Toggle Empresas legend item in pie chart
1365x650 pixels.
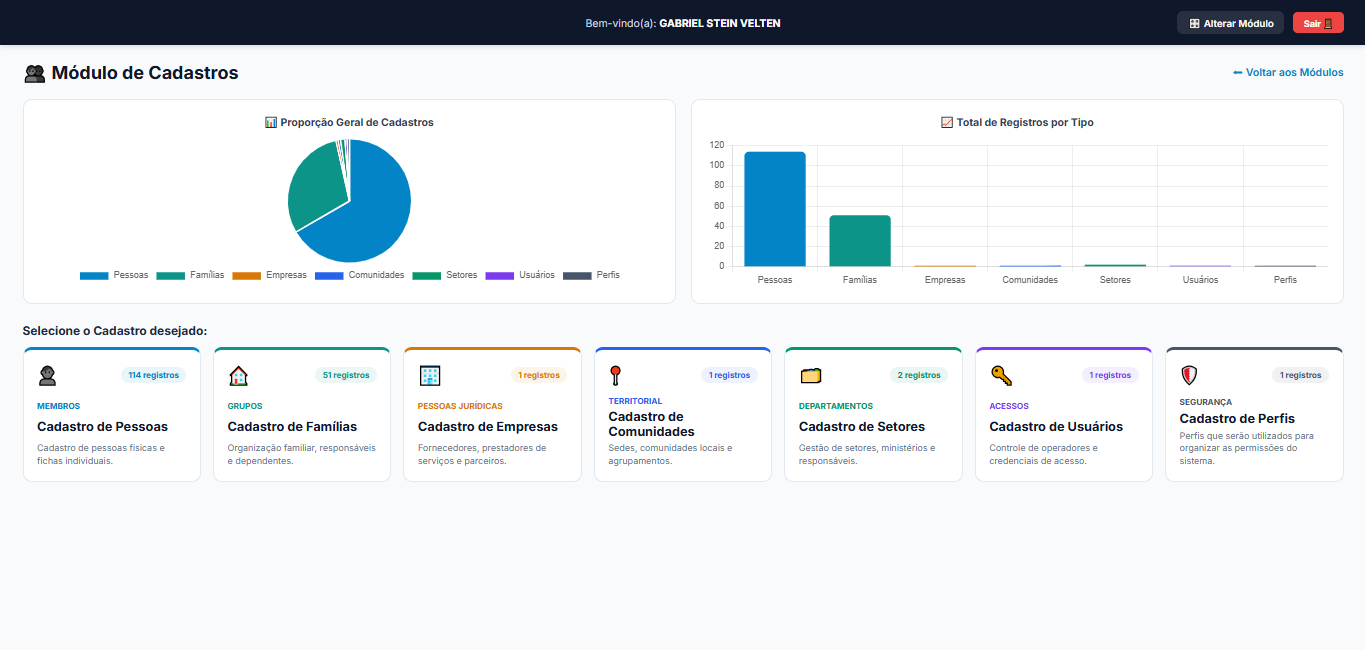tap(269, 275)
